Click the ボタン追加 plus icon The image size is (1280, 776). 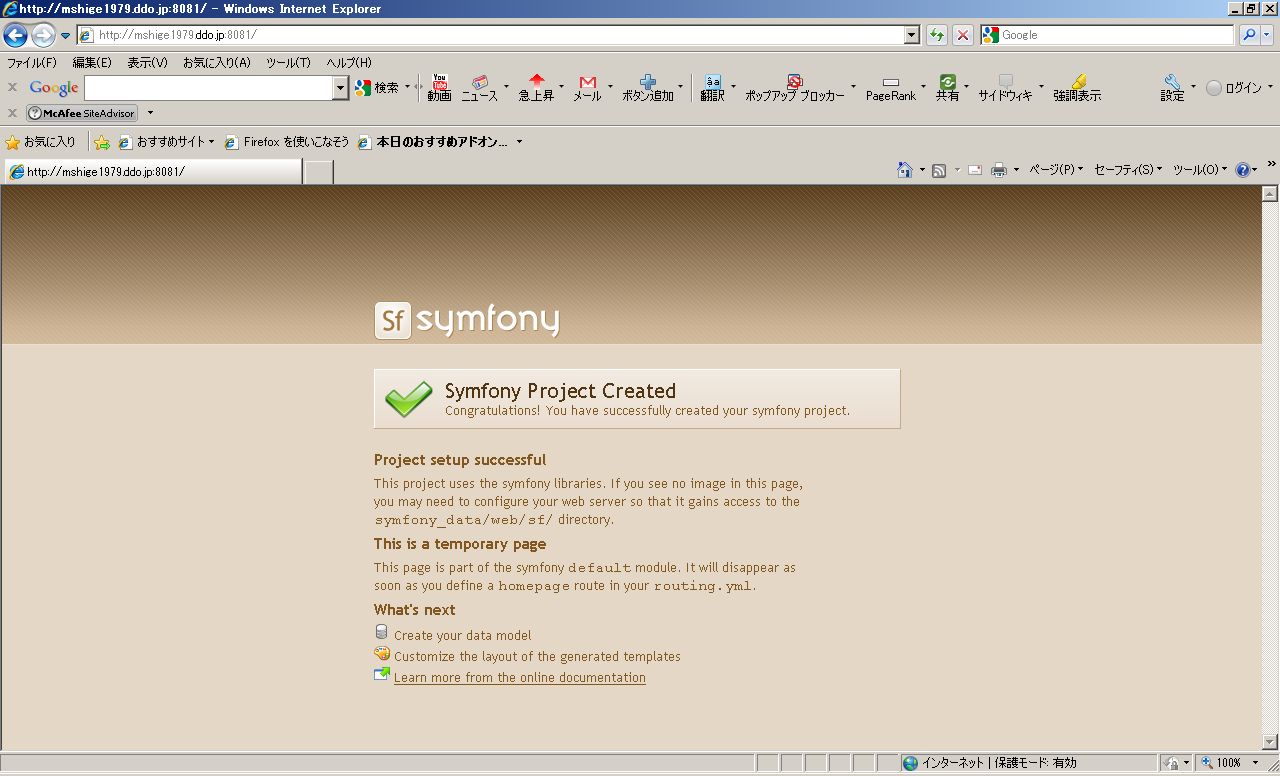click(648, 88)
